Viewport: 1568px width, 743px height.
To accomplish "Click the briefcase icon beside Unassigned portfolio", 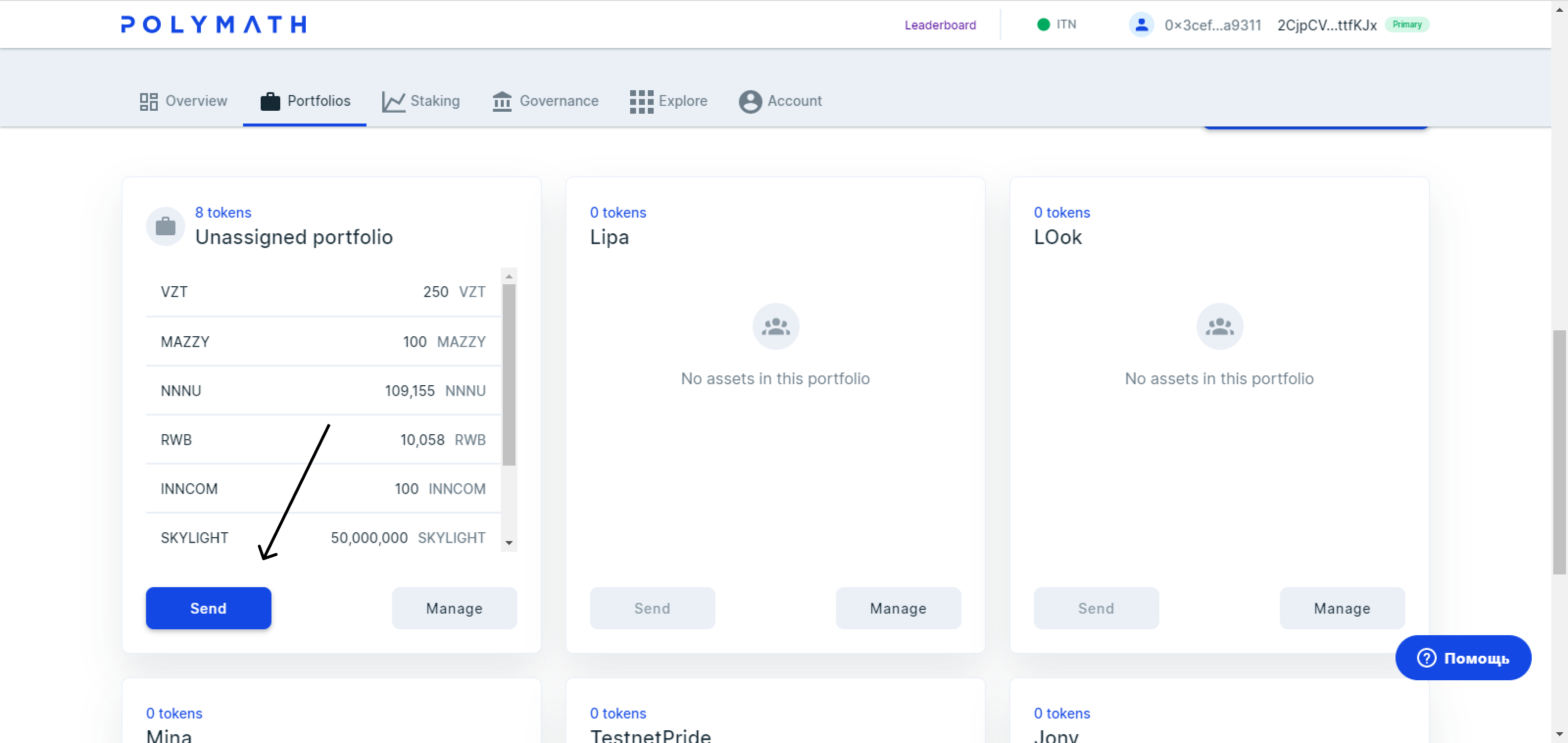I will [x=166, y=226].
